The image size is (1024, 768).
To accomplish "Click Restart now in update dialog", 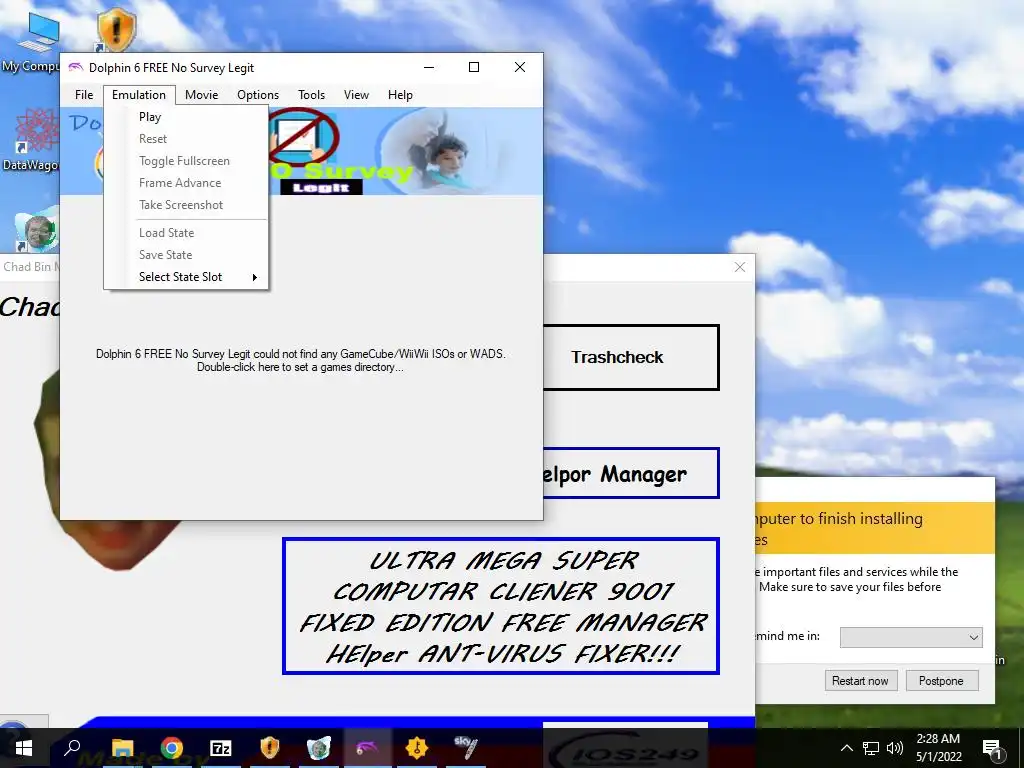I will coord(860,680).
